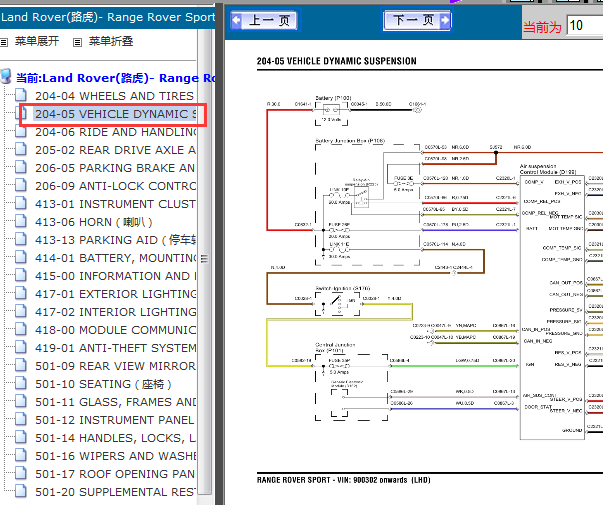Click document icon next to 501-16 WIPERS
The width and height of the screenshot is (603, 505).
click(x=21, y=455)
